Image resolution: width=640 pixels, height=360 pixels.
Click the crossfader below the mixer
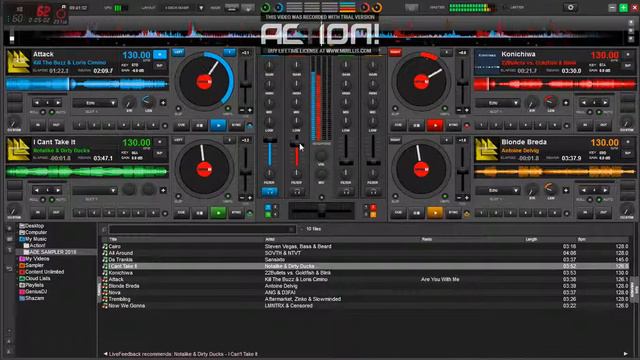pos(322,210)
